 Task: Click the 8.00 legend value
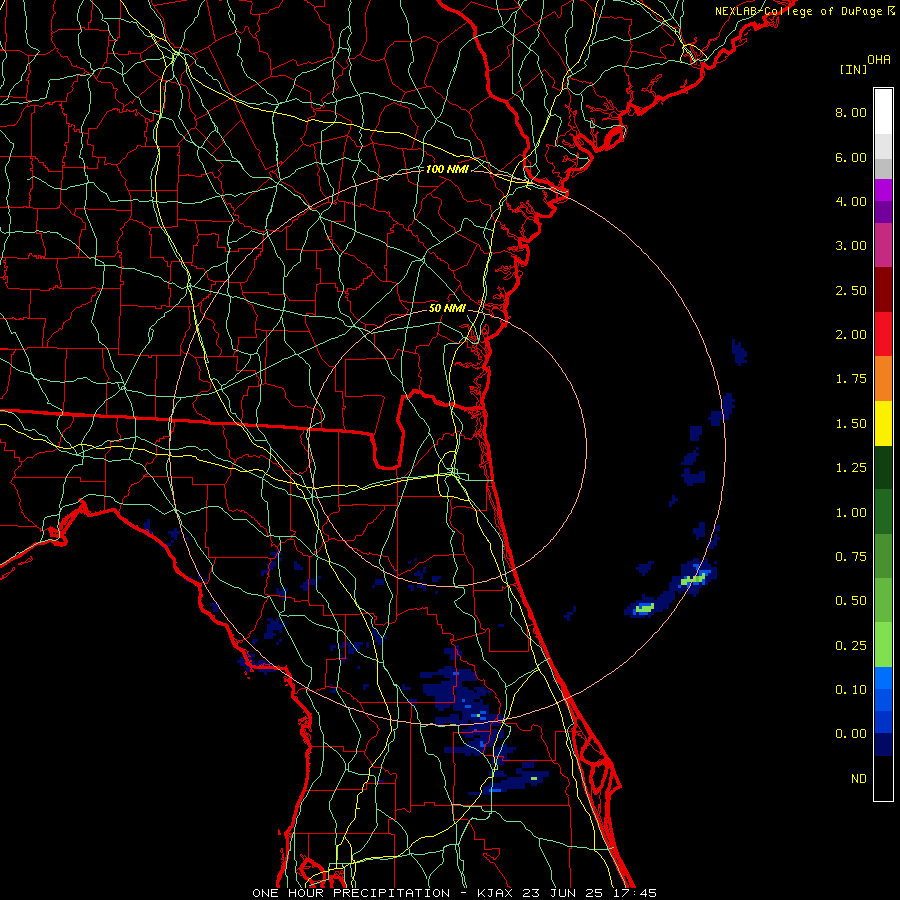point(851,112)
